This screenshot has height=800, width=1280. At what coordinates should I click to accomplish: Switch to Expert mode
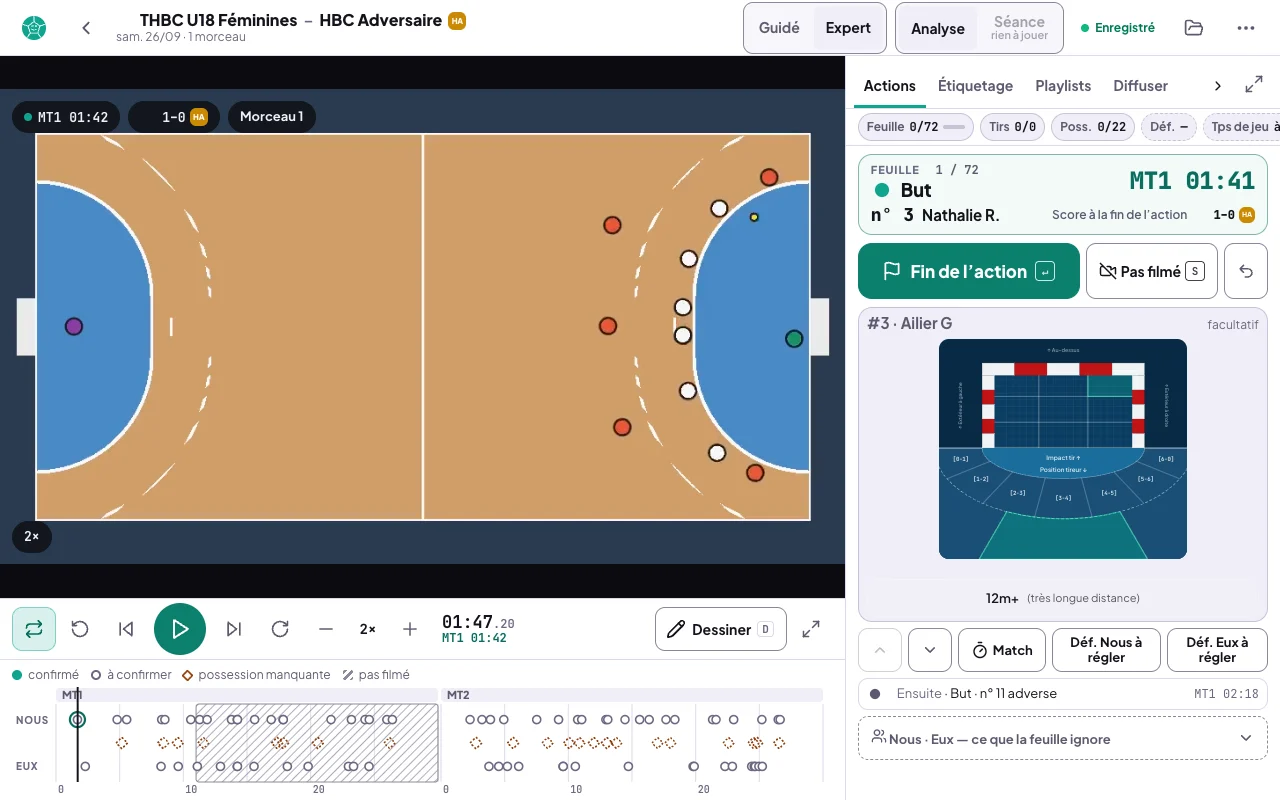click(x=848, y=28)
